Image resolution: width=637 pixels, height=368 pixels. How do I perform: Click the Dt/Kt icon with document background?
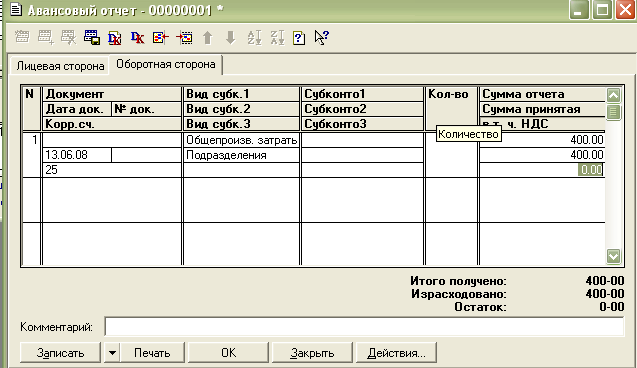tap(115, 37)
